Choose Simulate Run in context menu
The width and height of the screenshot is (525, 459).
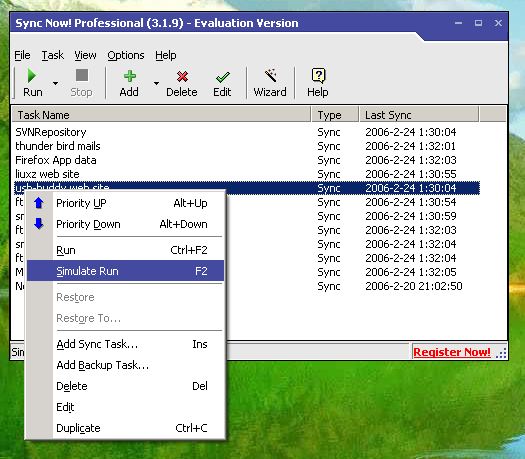(x=126, y=271)
